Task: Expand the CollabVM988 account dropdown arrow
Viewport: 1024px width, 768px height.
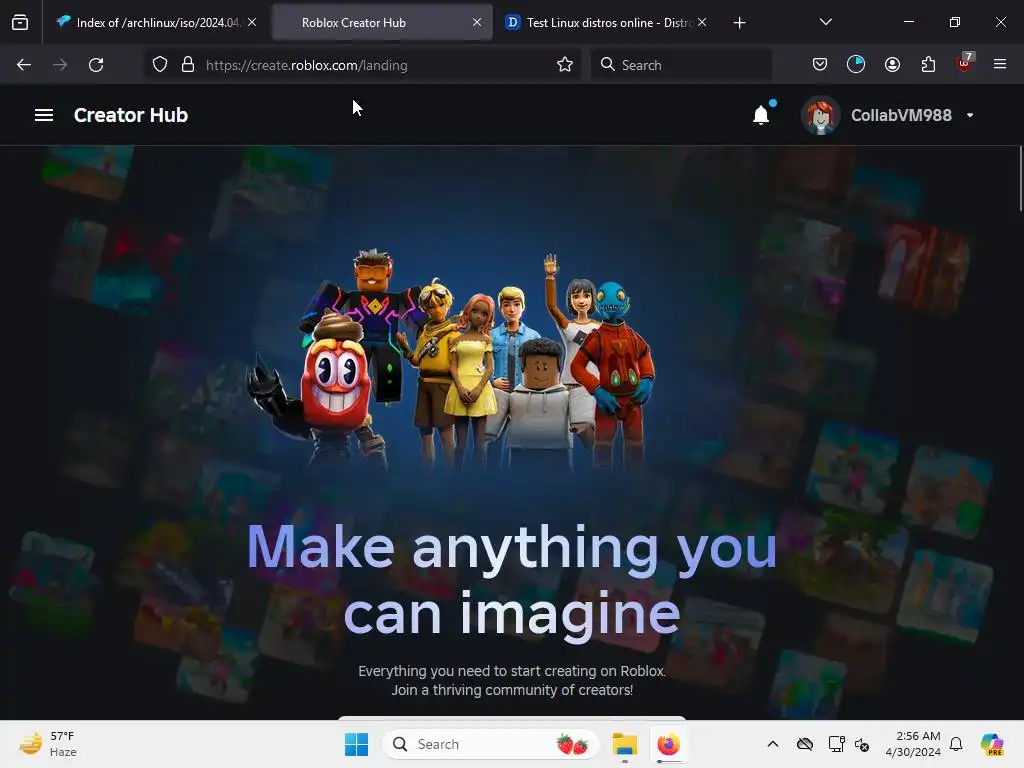Action: [970, 115]
